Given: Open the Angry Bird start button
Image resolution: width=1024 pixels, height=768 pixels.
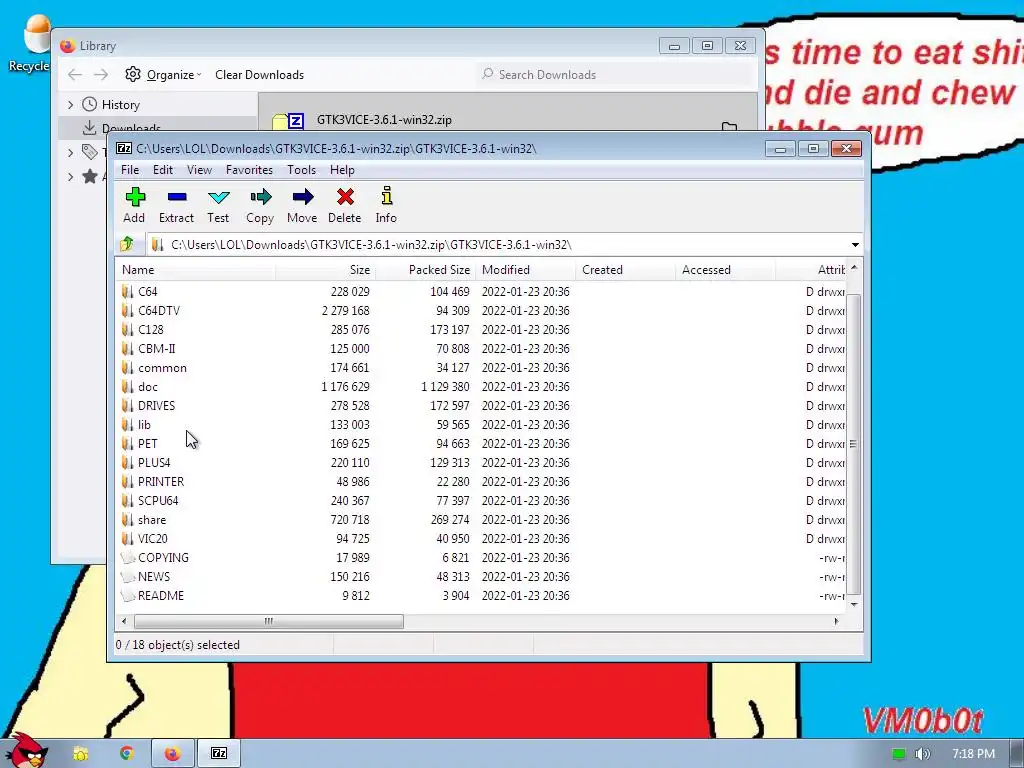Looking at the screenshot, I should coord(26,750).
